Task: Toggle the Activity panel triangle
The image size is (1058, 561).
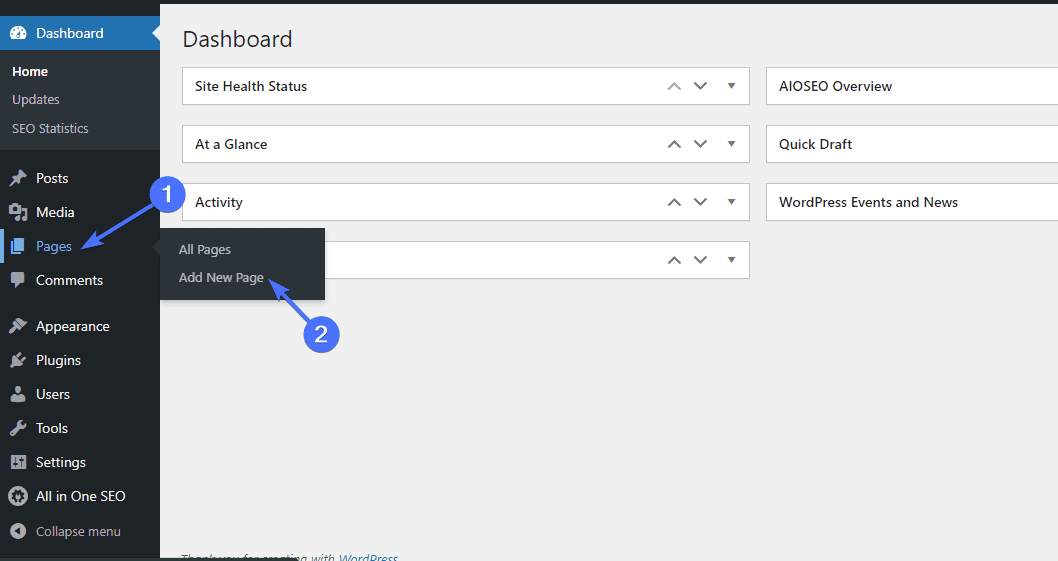Action: 731,202
